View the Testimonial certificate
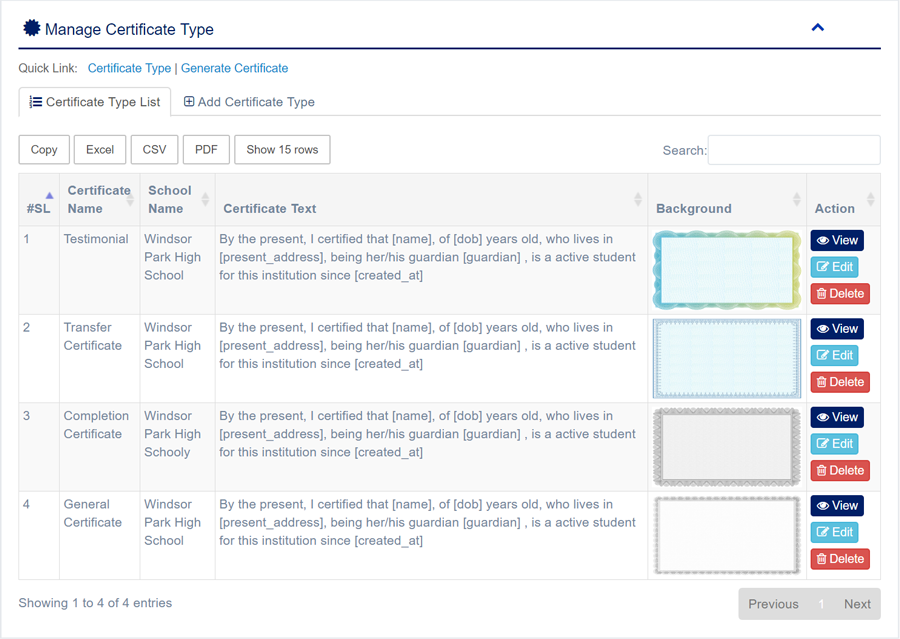900x639 pixels. [x=837, y=241]
